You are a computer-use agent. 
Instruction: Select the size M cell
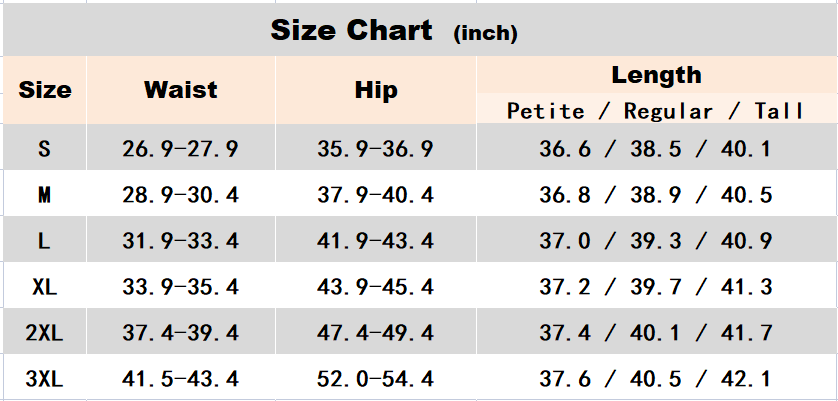45,194
